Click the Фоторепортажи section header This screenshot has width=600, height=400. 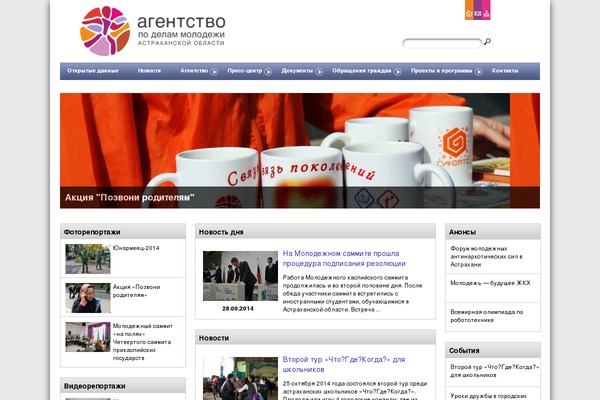pos(123,232)
